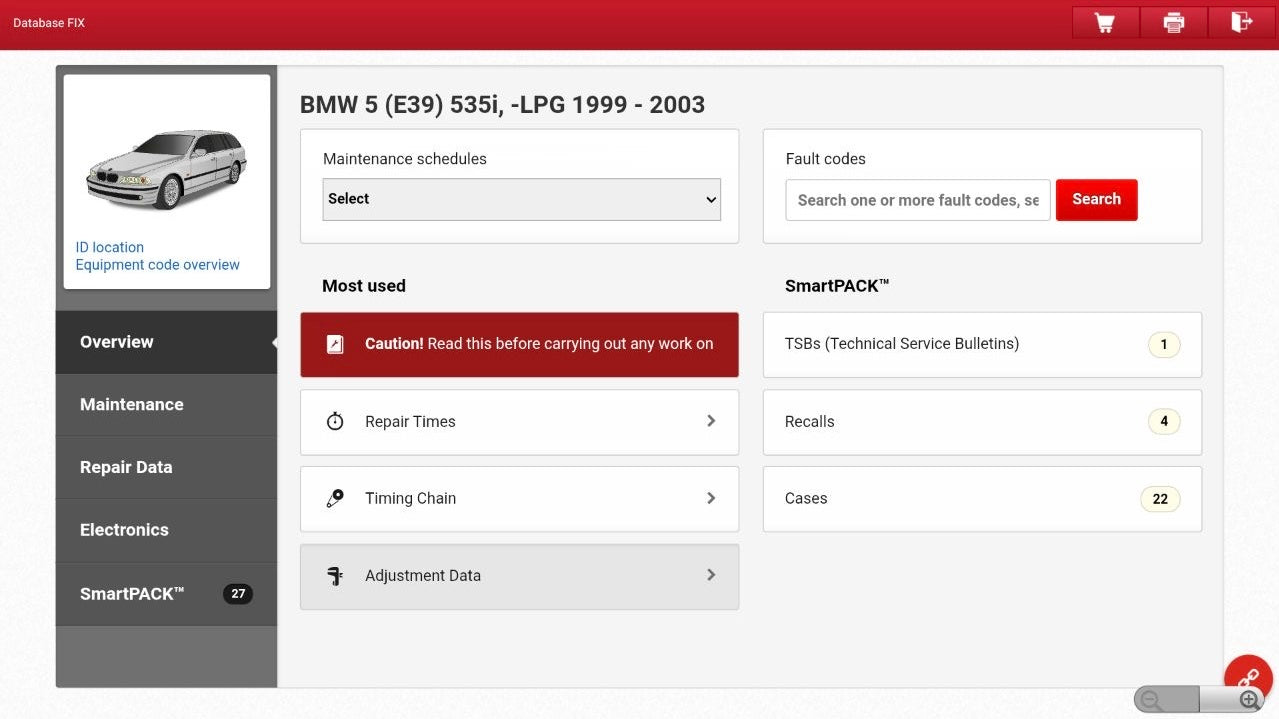This screenshot has height=719, width=1279.
Task: Open the Maintenance schedules Select dropdown
Action: click(x=520, y=199)
